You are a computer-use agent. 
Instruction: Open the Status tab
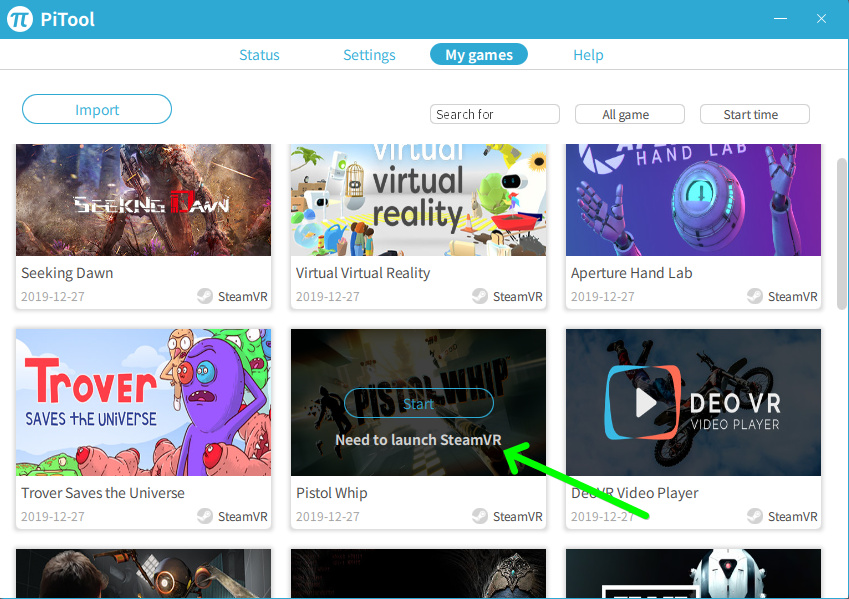coord(259,55)
